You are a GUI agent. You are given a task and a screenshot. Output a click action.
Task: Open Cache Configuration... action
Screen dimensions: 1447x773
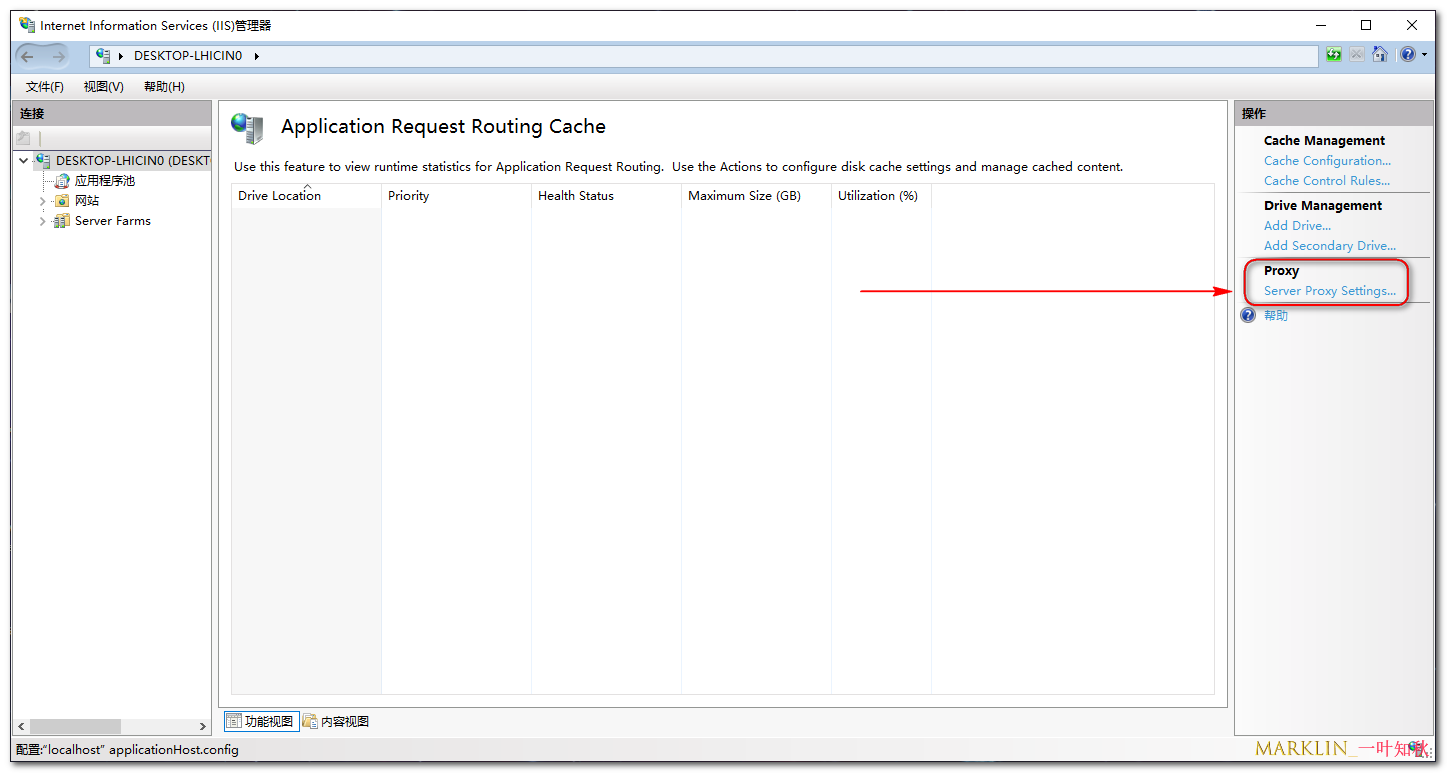tap(1327, 161)
